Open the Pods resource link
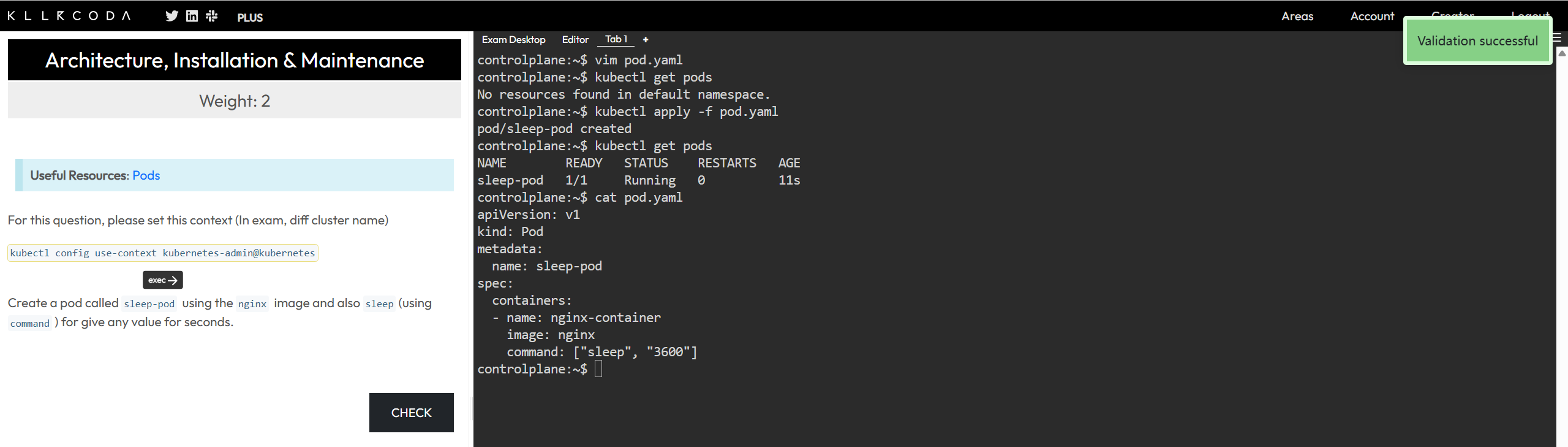 (146, 175)
